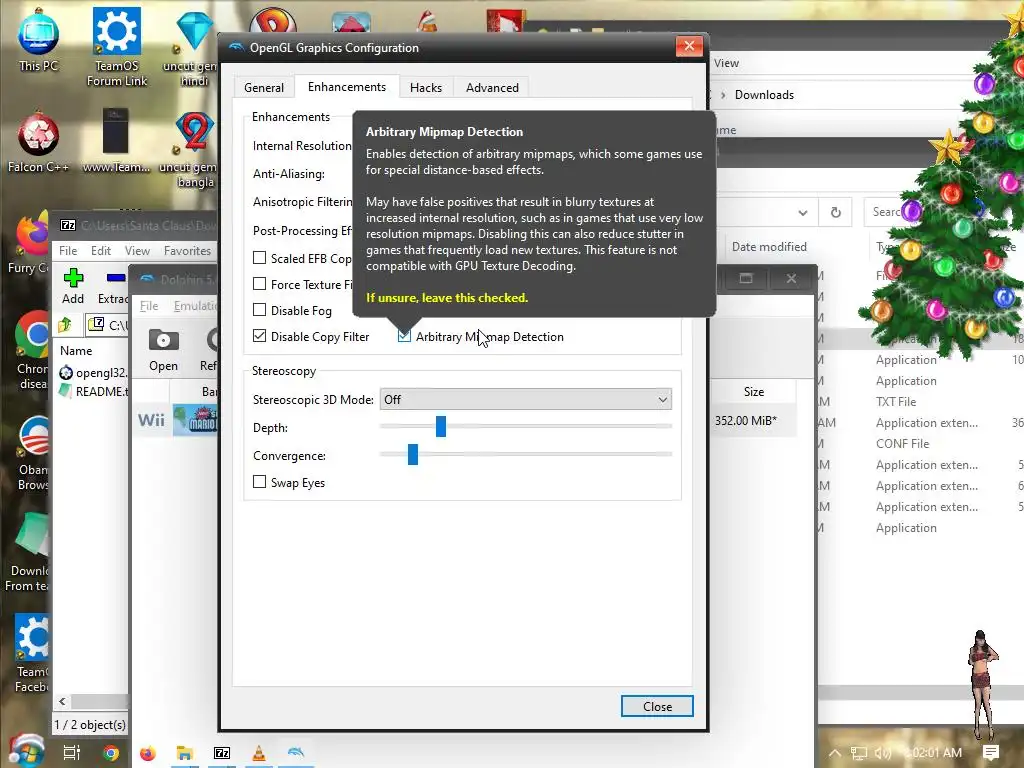Screen dimensions: 1024x768
Task: Click Name column header in 7-Zip
Action: tap(76, 351)
